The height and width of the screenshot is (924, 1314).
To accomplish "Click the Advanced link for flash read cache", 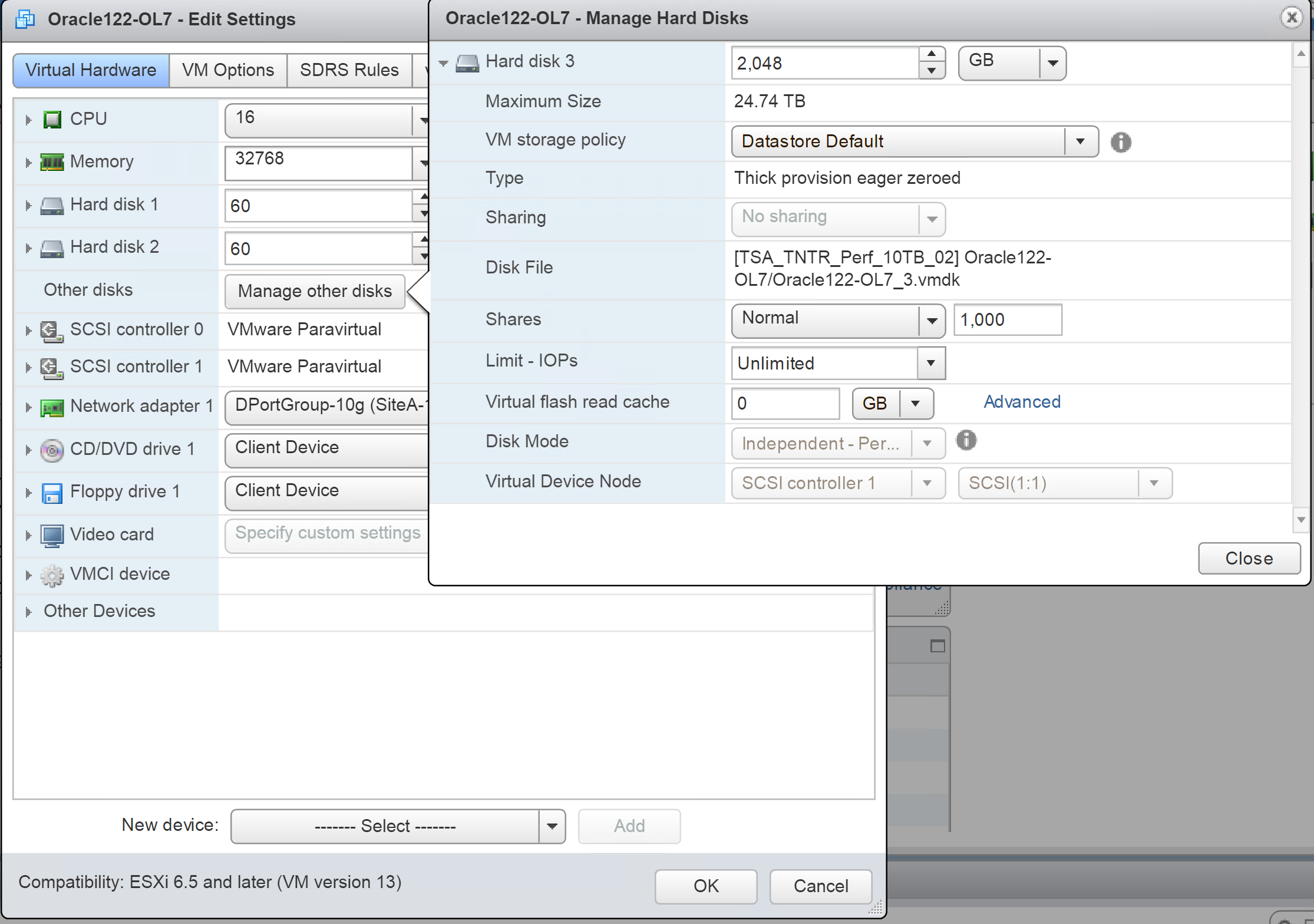I will coord(1022,402).
